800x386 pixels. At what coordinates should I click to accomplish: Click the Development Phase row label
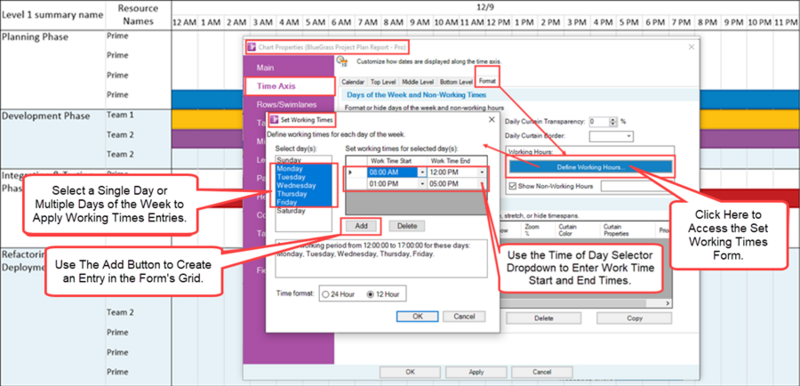[x=46, y=116]
